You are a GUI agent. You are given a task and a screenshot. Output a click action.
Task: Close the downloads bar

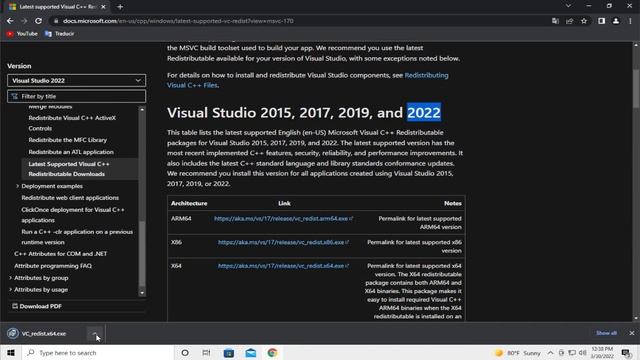click(x=631, y=333)
